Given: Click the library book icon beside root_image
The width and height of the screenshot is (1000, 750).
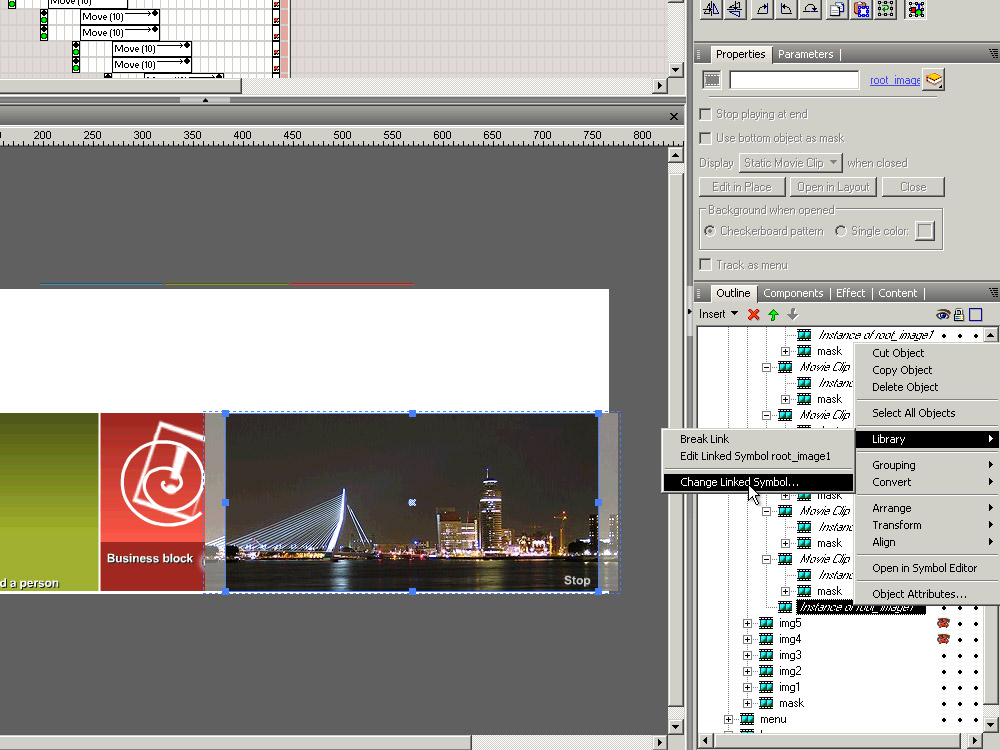Looking at the screenshot, I should pos(933,80).
